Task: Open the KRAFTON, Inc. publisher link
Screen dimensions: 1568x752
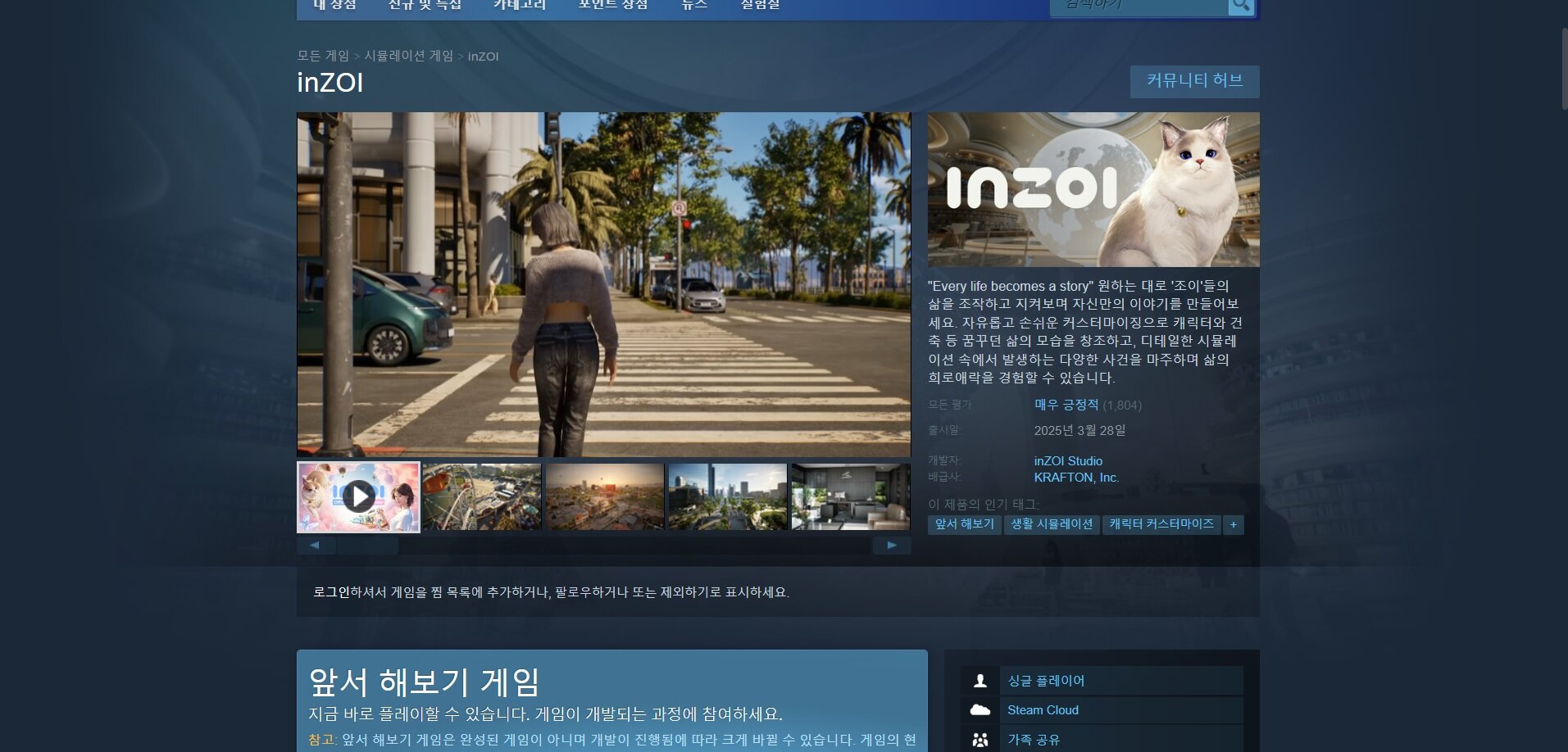Action: tap(1076, 478)
